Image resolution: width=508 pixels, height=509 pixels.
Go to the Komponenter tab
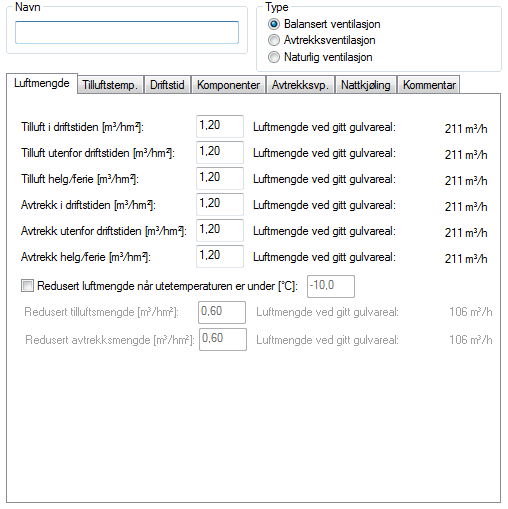click(x=228, y=85)
